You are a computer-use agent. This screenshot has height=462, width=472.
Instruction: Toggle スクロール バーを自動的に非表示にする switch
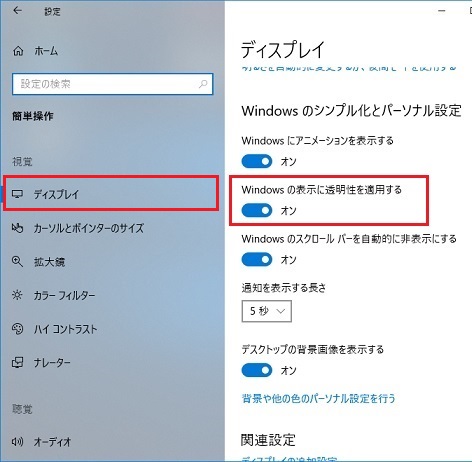pos(257,259)
